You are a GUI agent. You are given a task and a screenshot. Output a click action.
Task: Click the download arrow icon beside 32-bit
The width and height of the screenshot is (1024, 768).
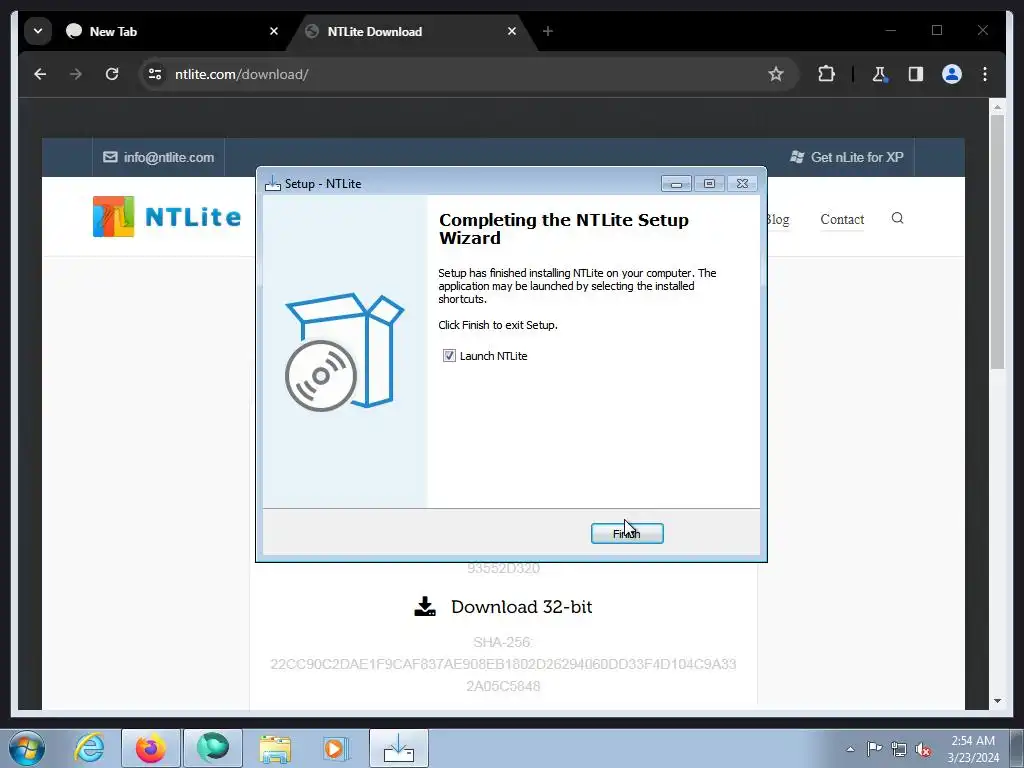(x=425, y=607)
